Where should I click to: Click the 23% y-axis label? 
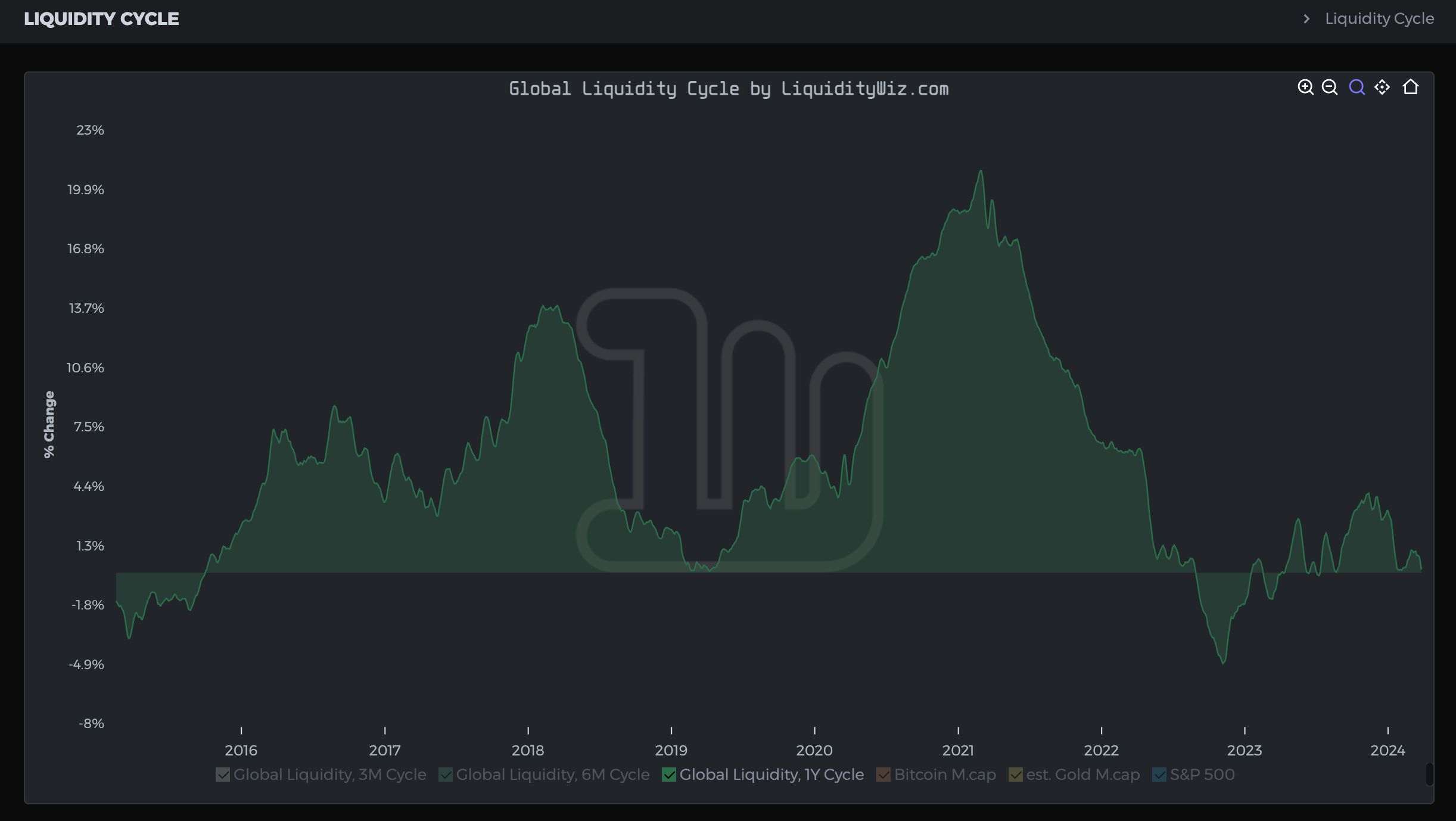click(x=90, y=130)
